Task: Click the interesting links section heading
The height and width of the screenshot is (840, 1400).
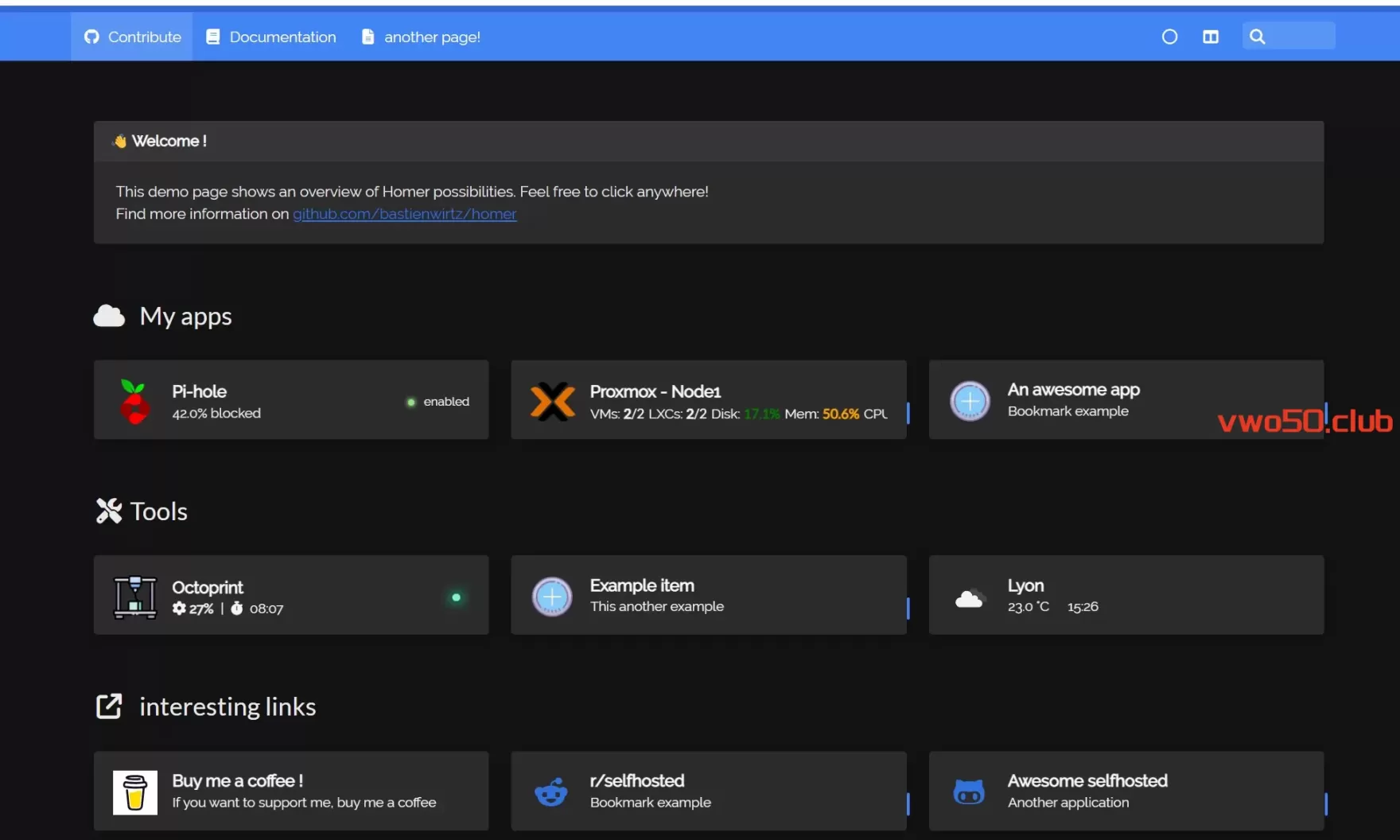Action: 227,706
